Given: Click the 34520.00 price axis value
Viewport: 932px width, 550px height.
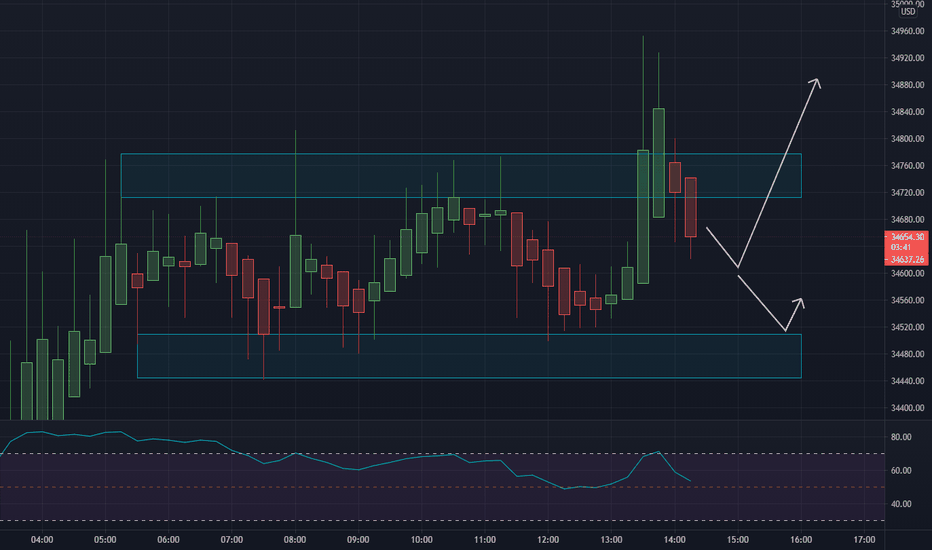Looking at the screenshot, I should coord(907,327).
